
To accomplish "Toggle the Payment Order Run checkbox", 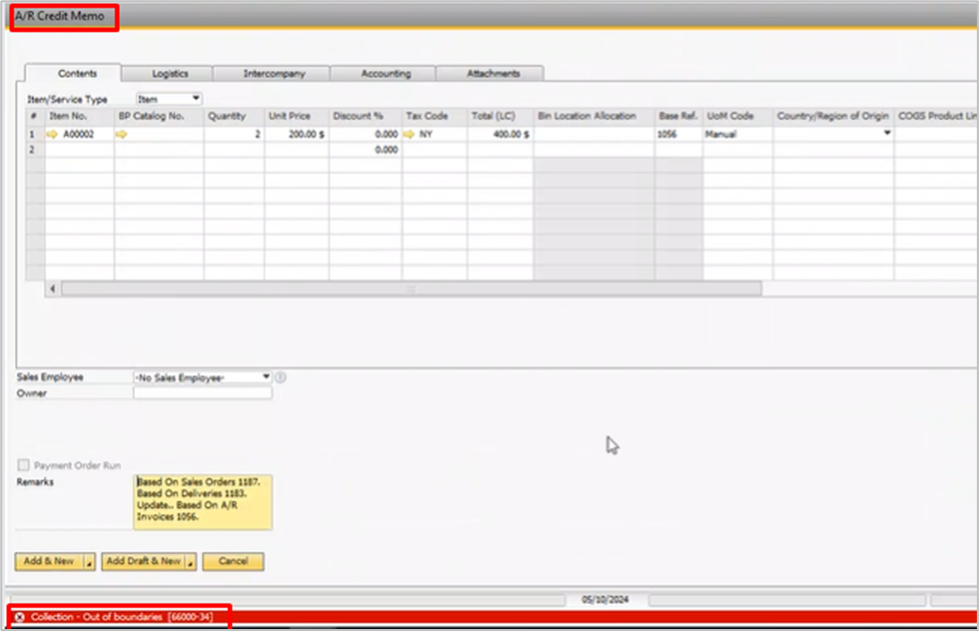I will (x=23, y=466).
